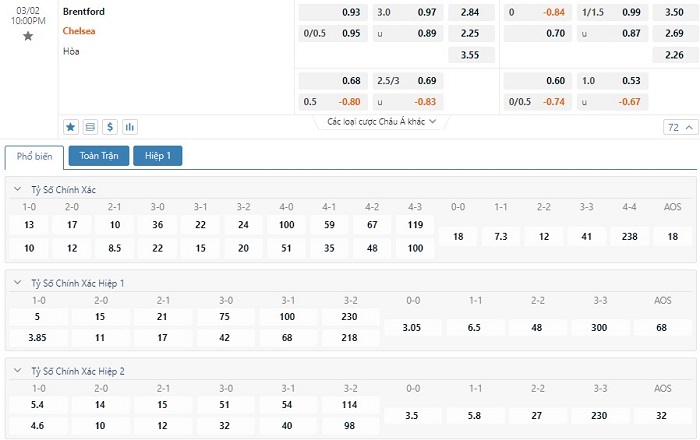Open the scoreboard list icon
Viewport: 700px width, 440px height.
(x=91, y=127)
